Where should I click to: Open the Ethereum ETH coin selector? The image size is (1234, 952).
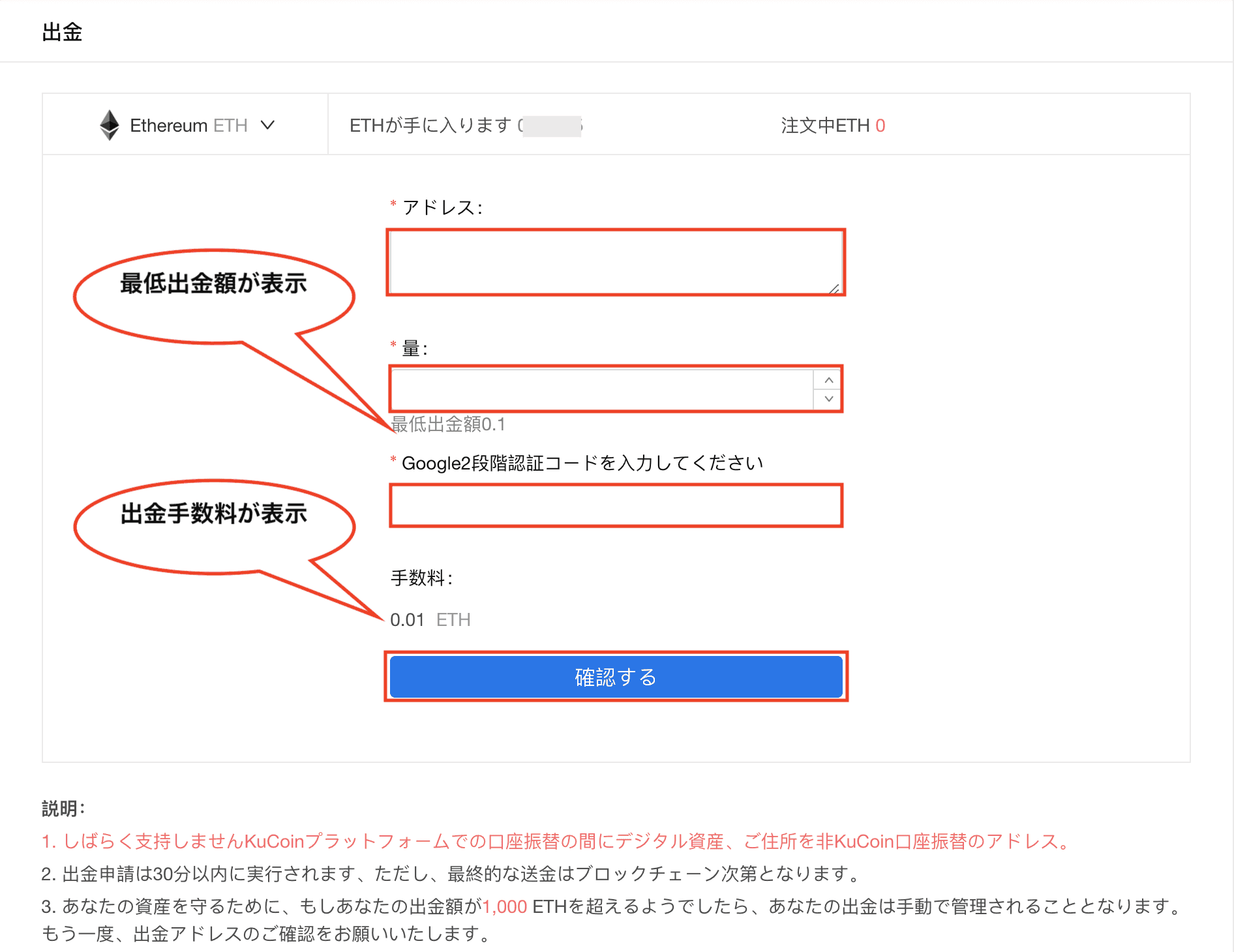tap(188, 125)
